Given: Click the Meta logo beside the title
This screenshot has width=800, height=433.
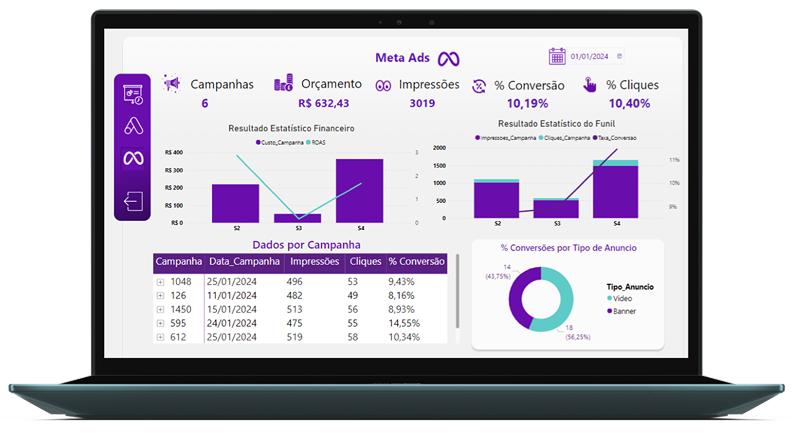Looking at the screenshot, I should pos(450,58).
